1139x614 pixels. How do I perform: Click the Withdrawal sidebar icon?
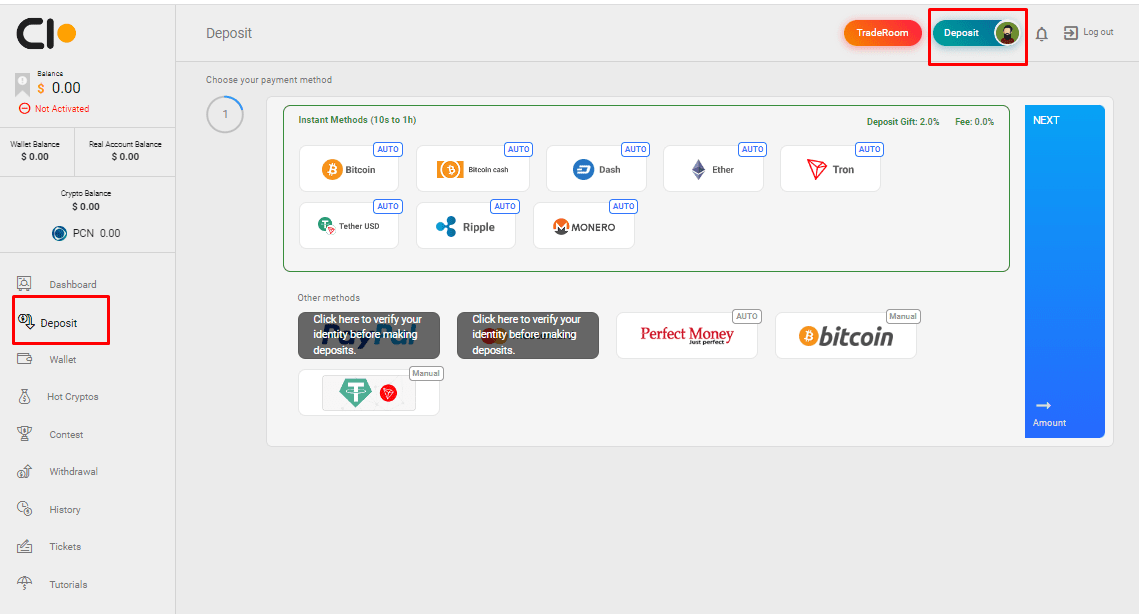(x=24, y=472)
